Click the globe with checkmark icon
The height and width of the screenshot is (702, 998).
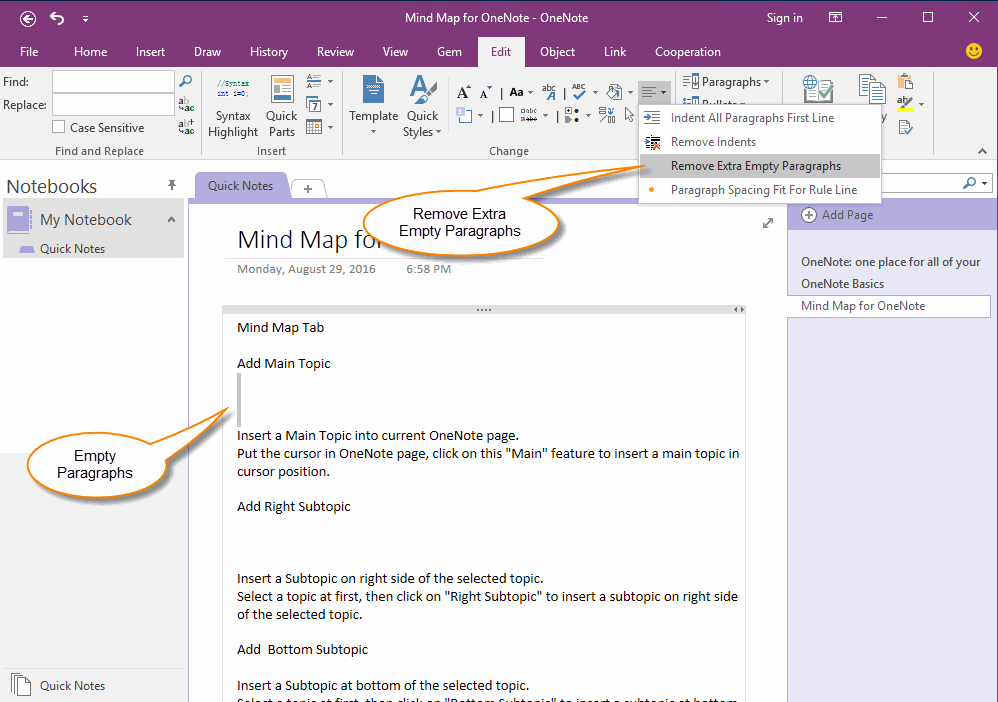pos(817,89)
